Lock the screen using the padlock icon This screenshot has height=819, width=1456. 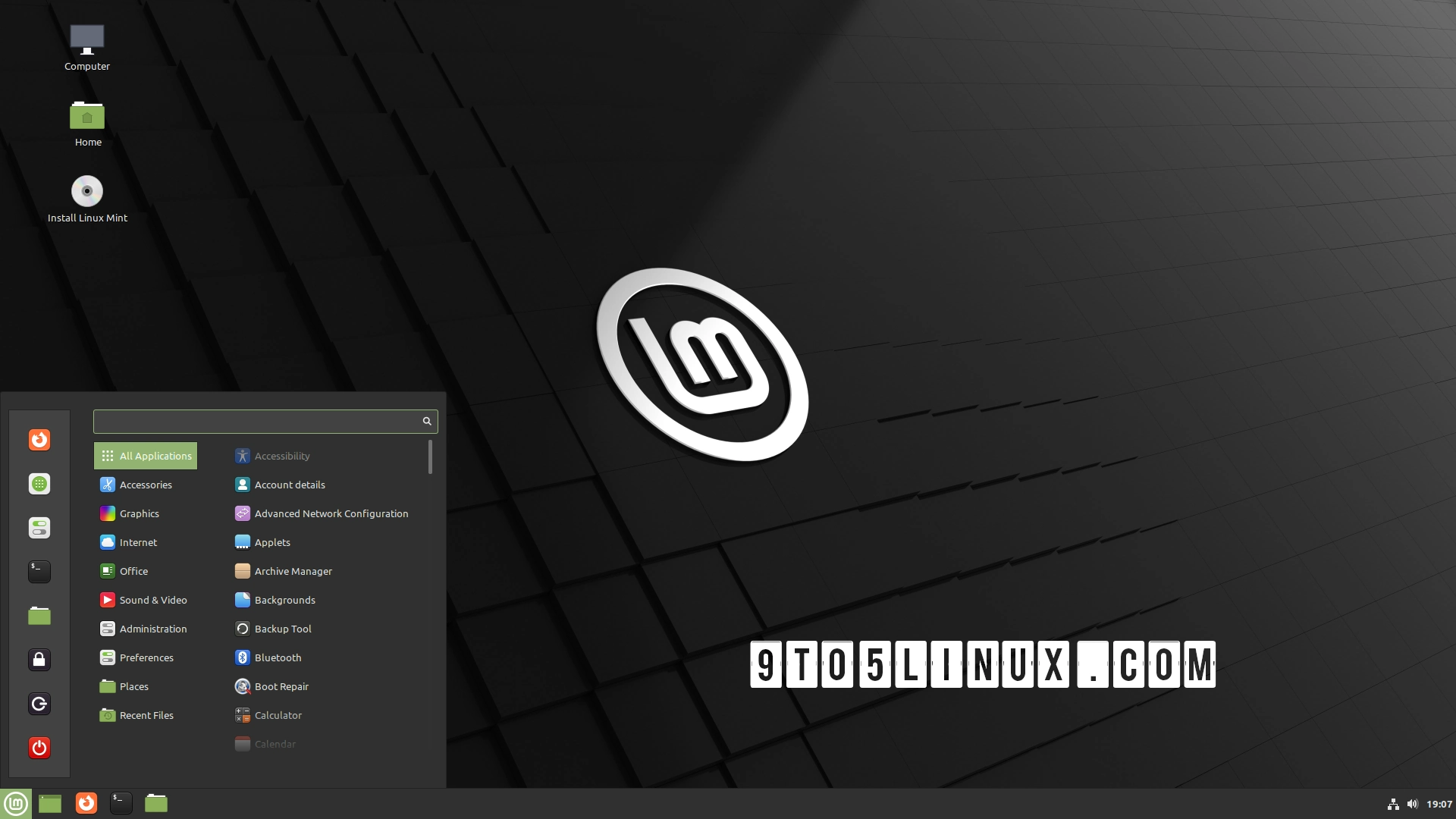coord(39,660)
